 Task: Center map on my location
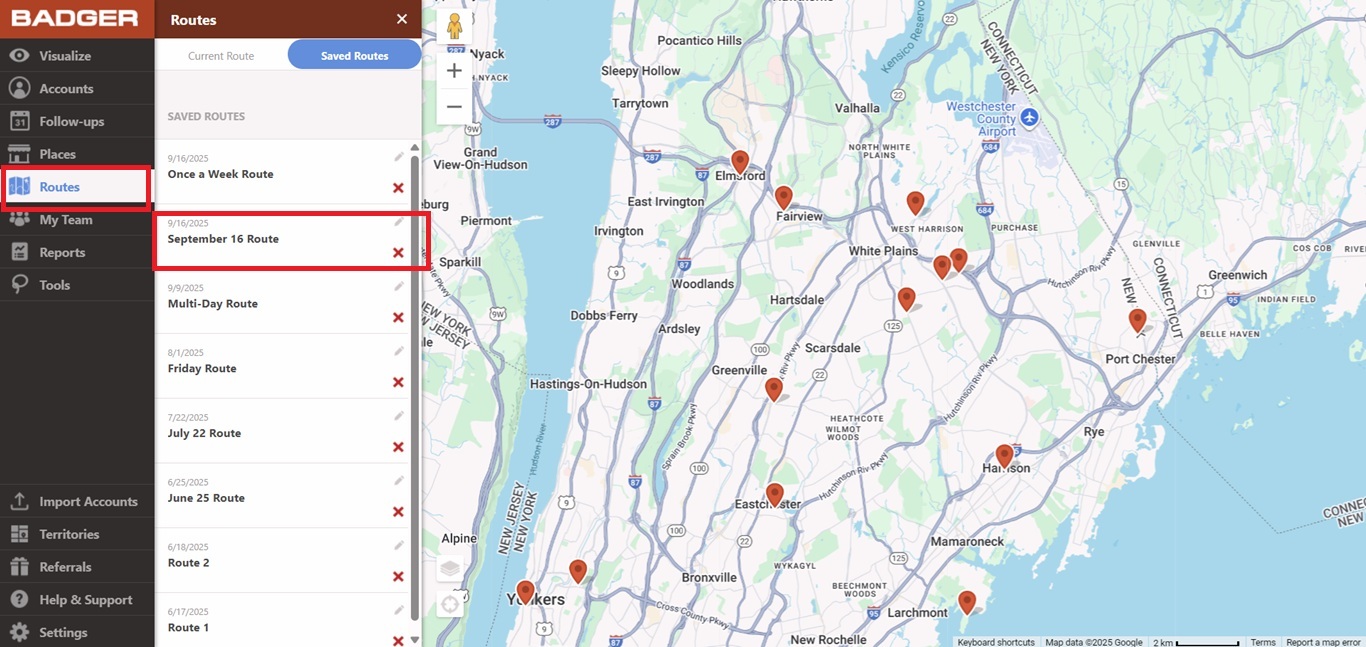[451, 604]
